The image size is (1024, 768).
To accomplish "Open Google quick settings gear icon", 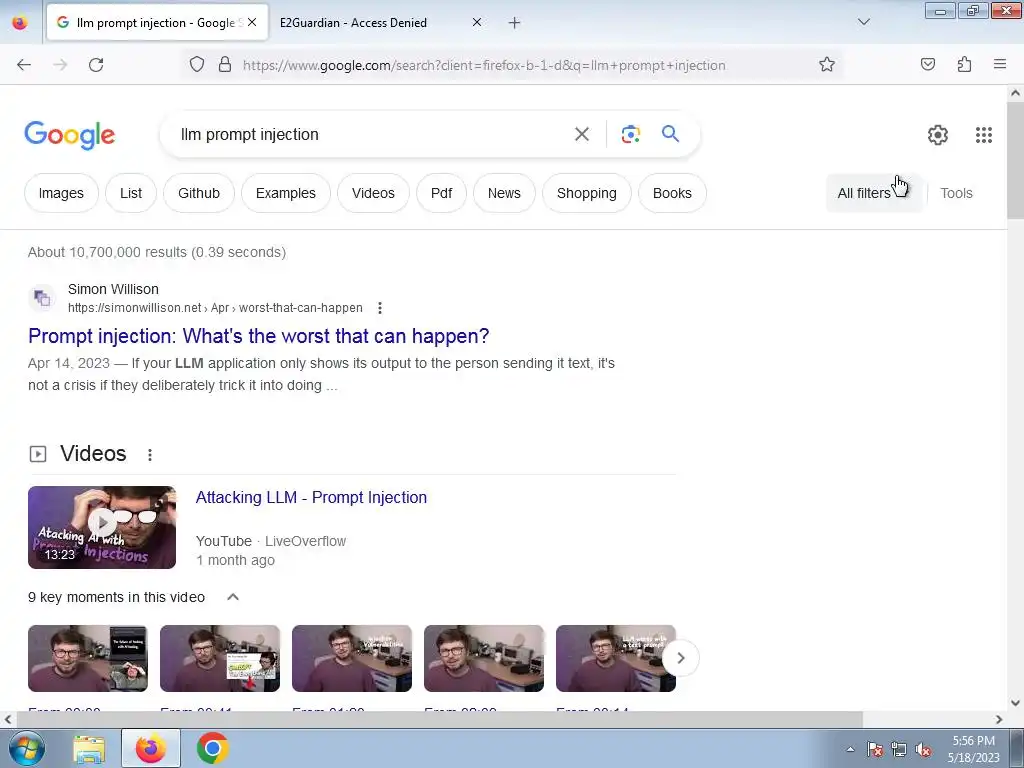I will pos(938,135).
